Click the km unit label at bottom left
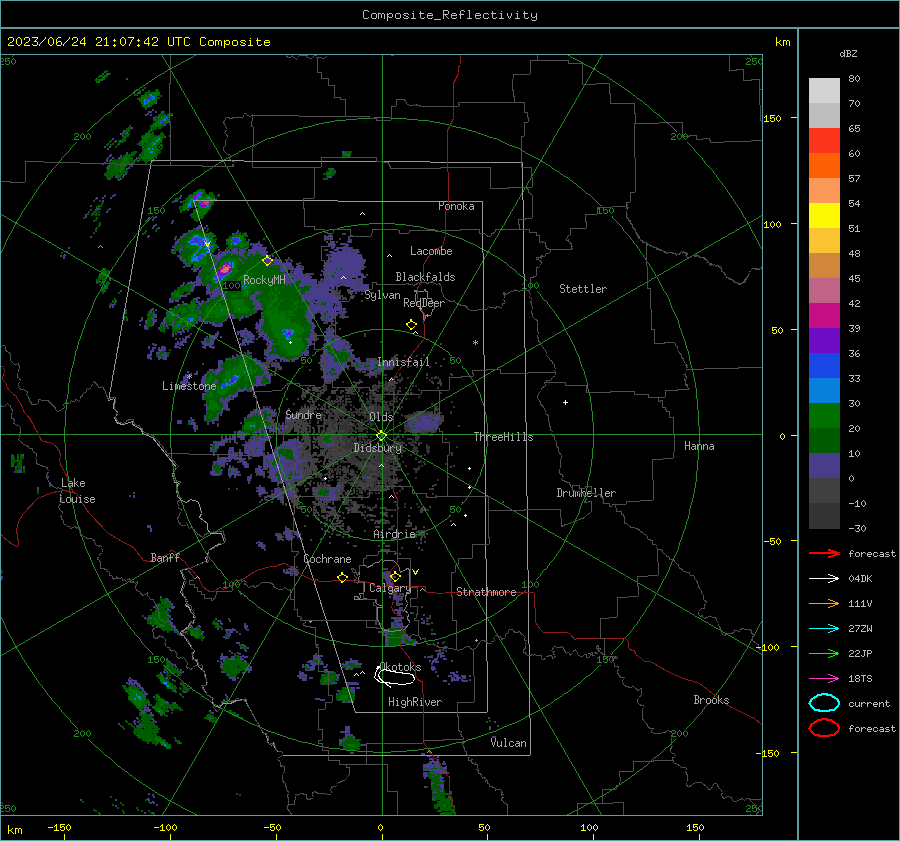The image size is (900, 841). pyautogui.click(x=14, y=830)
